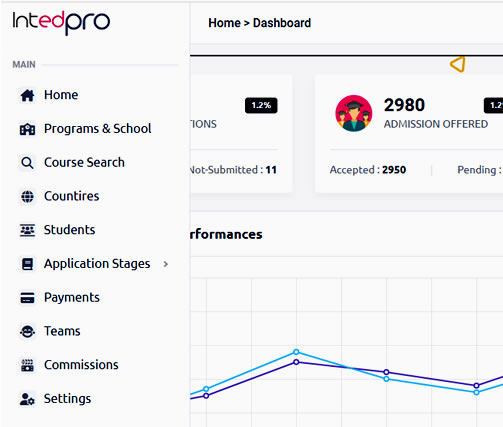Viewport: 503px width, 427px height.
Task: Click the Intedpro logo
Action: tap(61, 23)
